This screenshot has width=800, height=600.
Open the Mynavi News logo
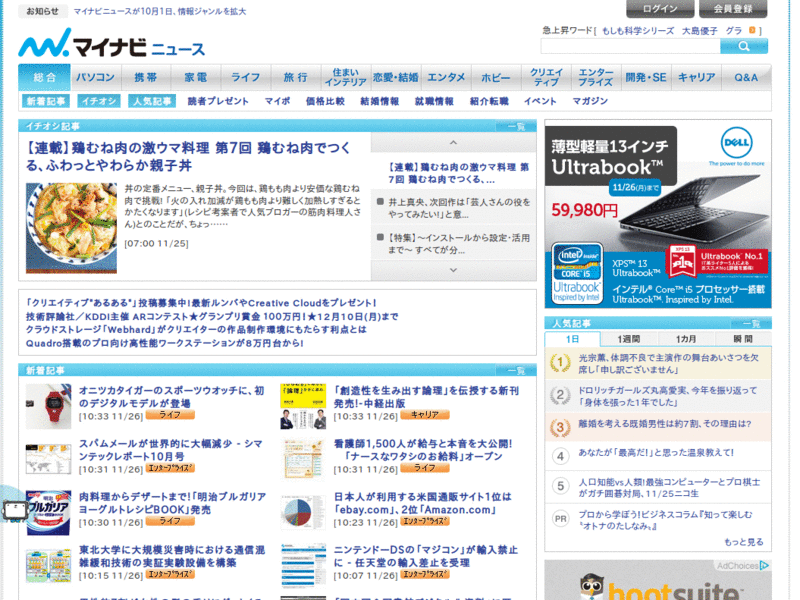click(x=112, y=43)
